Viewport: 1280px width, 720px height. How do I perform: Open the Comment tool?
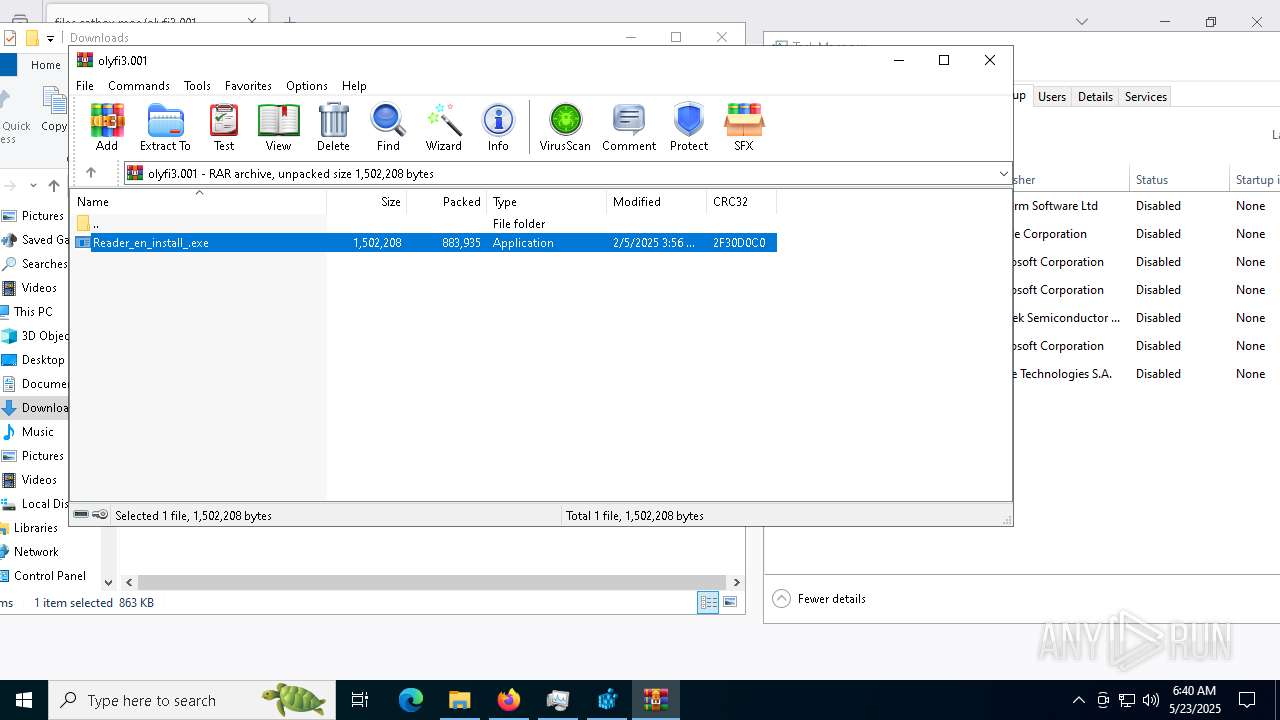(629, 127)
